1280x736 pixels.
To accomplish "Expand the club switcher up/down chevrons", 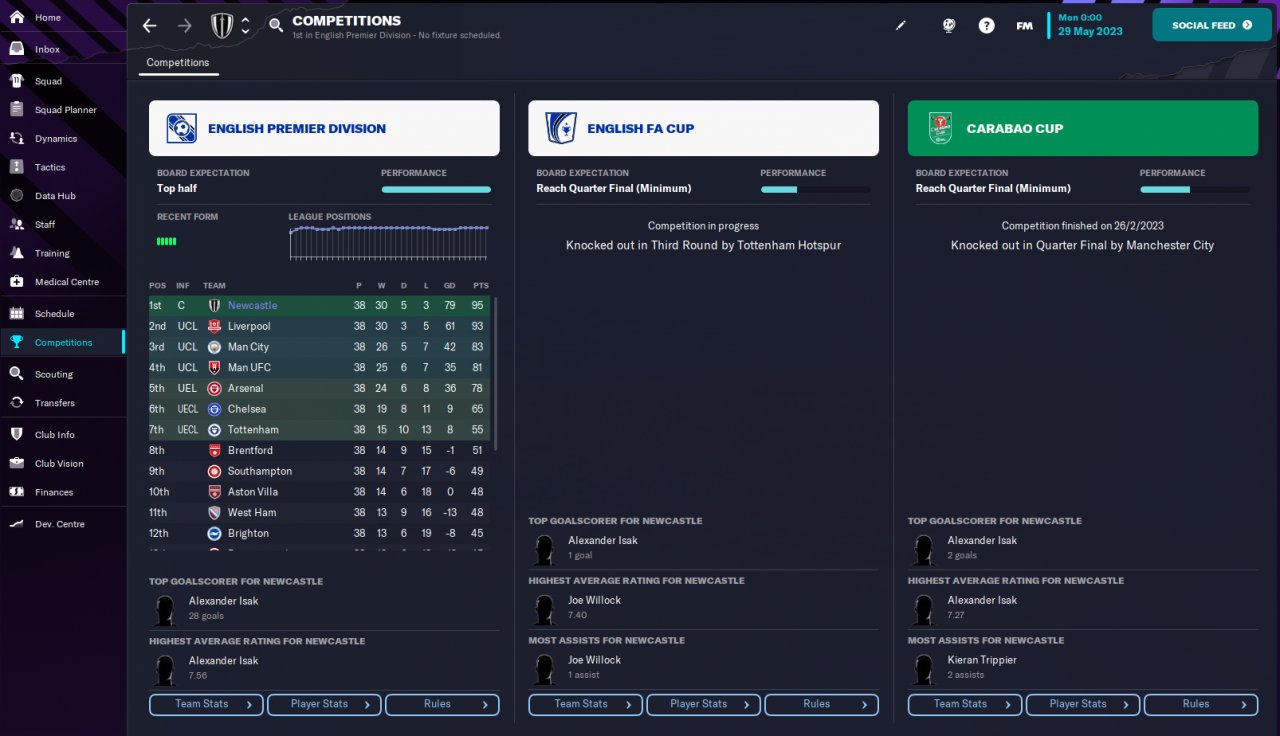I will click(x=246, y=26).
